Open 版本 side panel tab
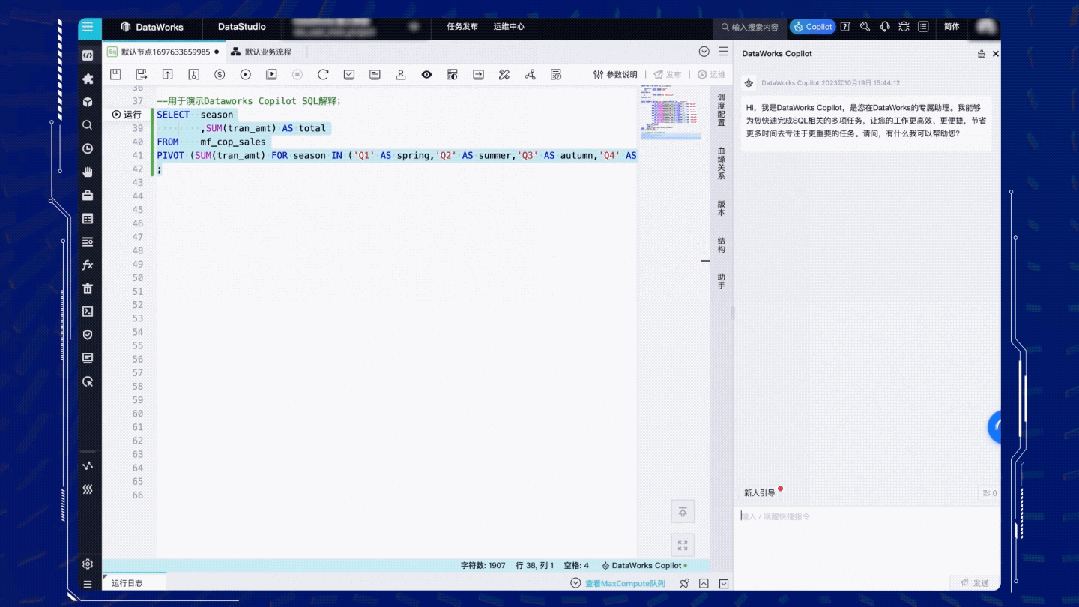 (x=721, y=209)
